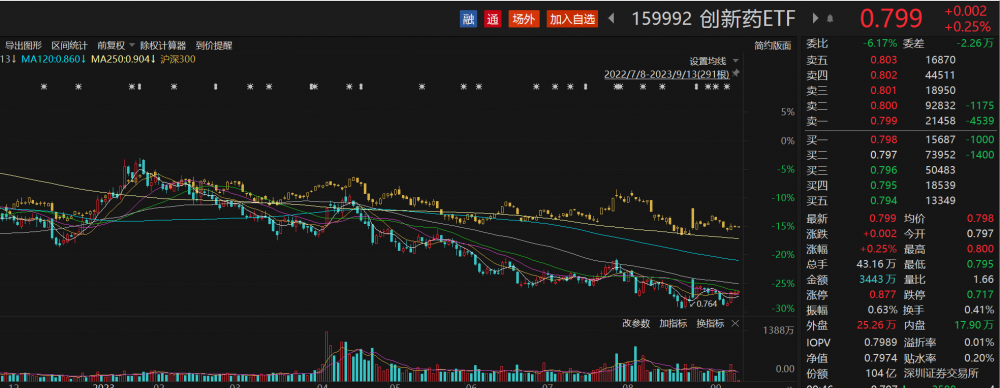1000x388 pixels.
Task: Click the 均价 value 0.798
Action: tap(981, 219)
